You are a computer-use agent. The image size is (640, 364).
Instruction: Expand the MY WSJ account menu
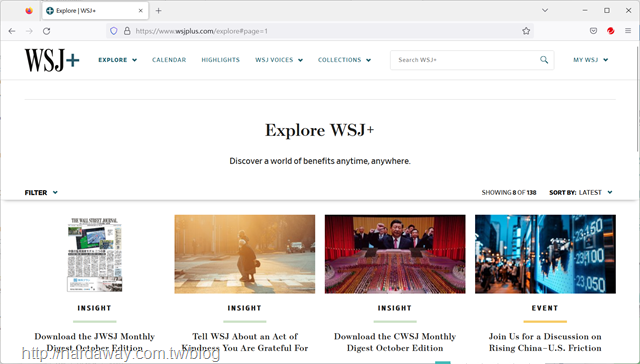591,60
